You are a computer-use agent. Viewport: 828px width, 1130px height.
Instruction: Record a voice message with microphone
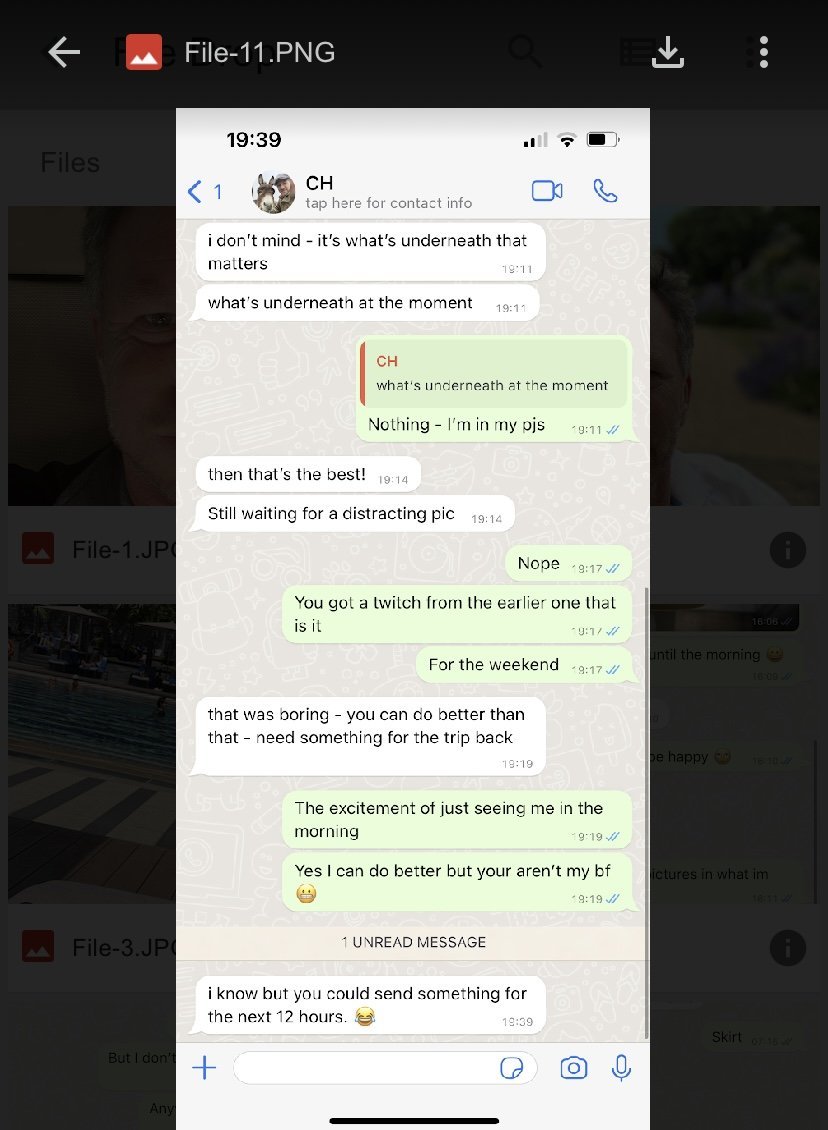(621, 1067)
